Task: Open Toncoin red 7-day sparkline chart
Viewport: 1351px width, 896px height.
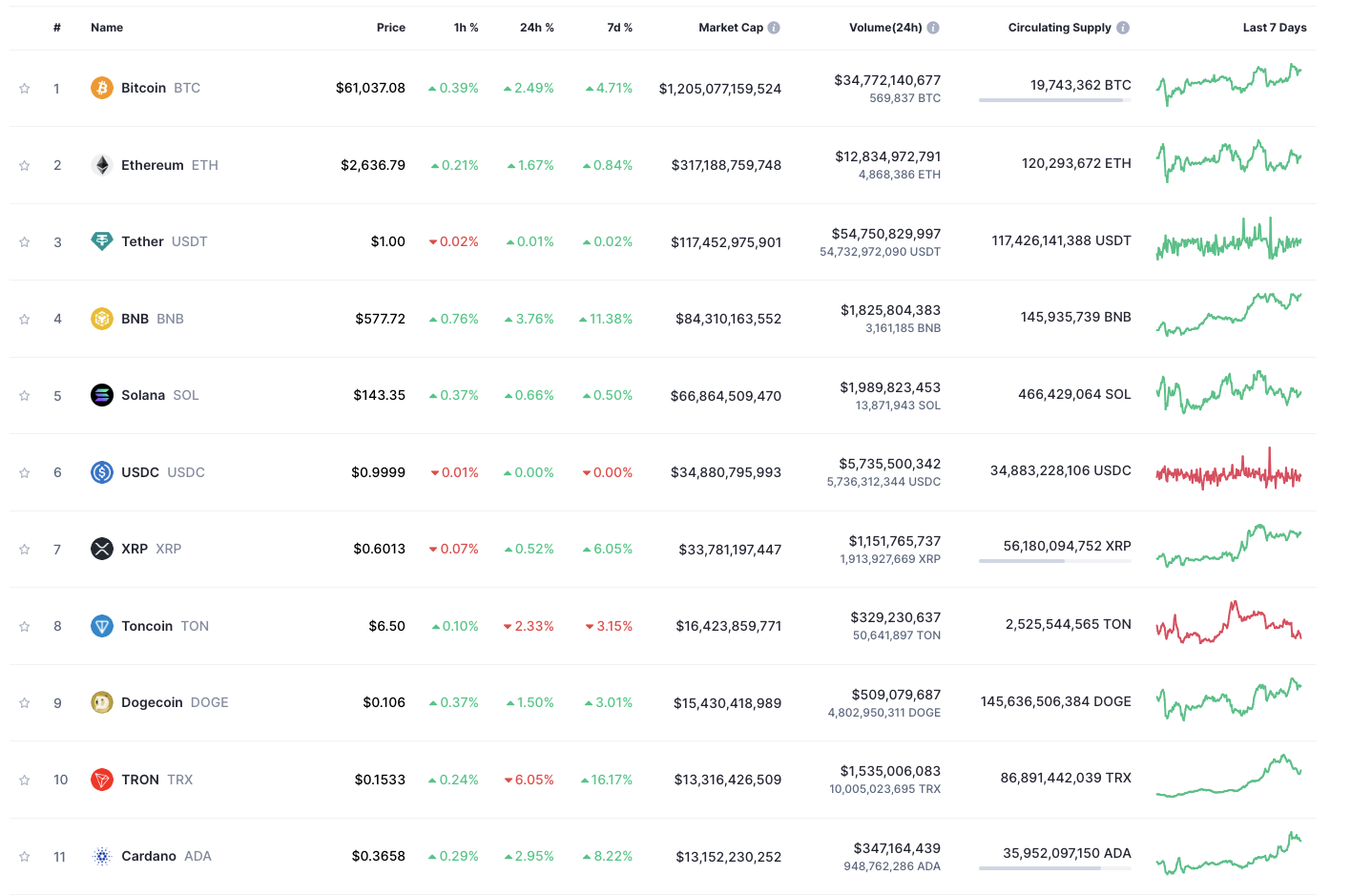Action: pyautogui.click(x=1229, y=623)
